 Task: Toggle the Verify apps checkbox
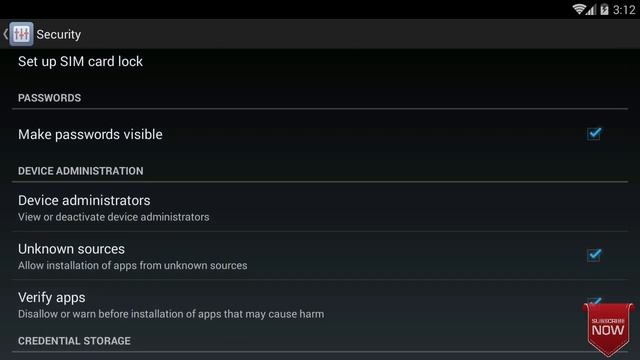point(594,302)
